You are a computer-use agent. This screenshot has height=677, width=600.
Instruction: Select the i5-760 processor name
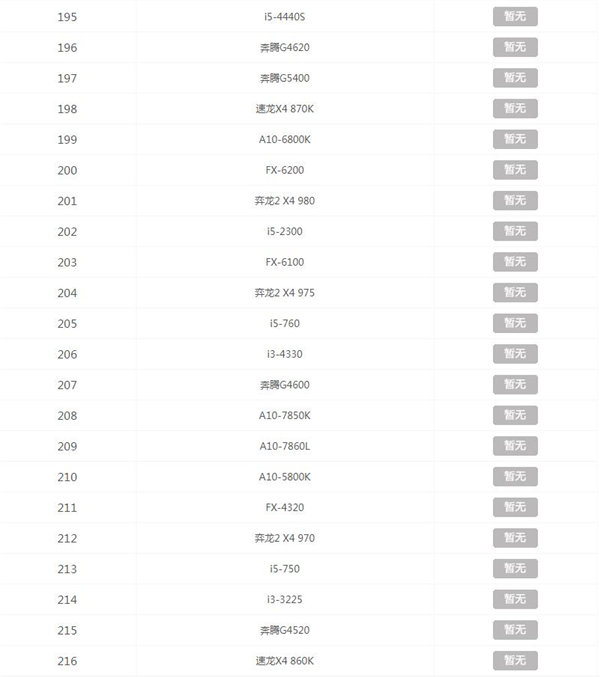point(284,324)
